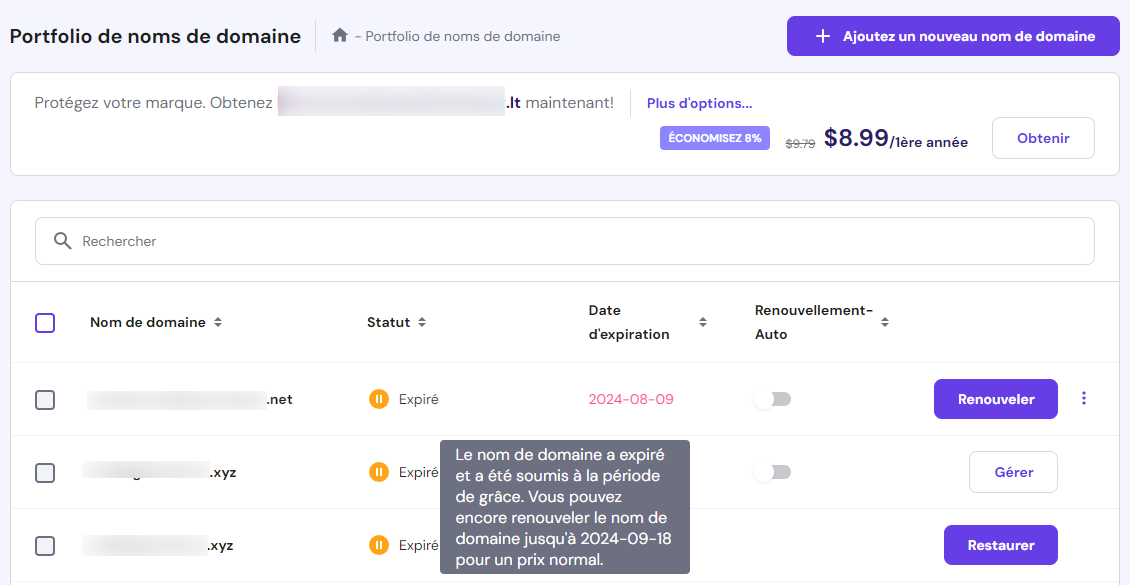Enable auto-renewal for the first .xyz domain
Image resolution: width=1130 pixels, height=585 pixels.
[x=772, y=471]
